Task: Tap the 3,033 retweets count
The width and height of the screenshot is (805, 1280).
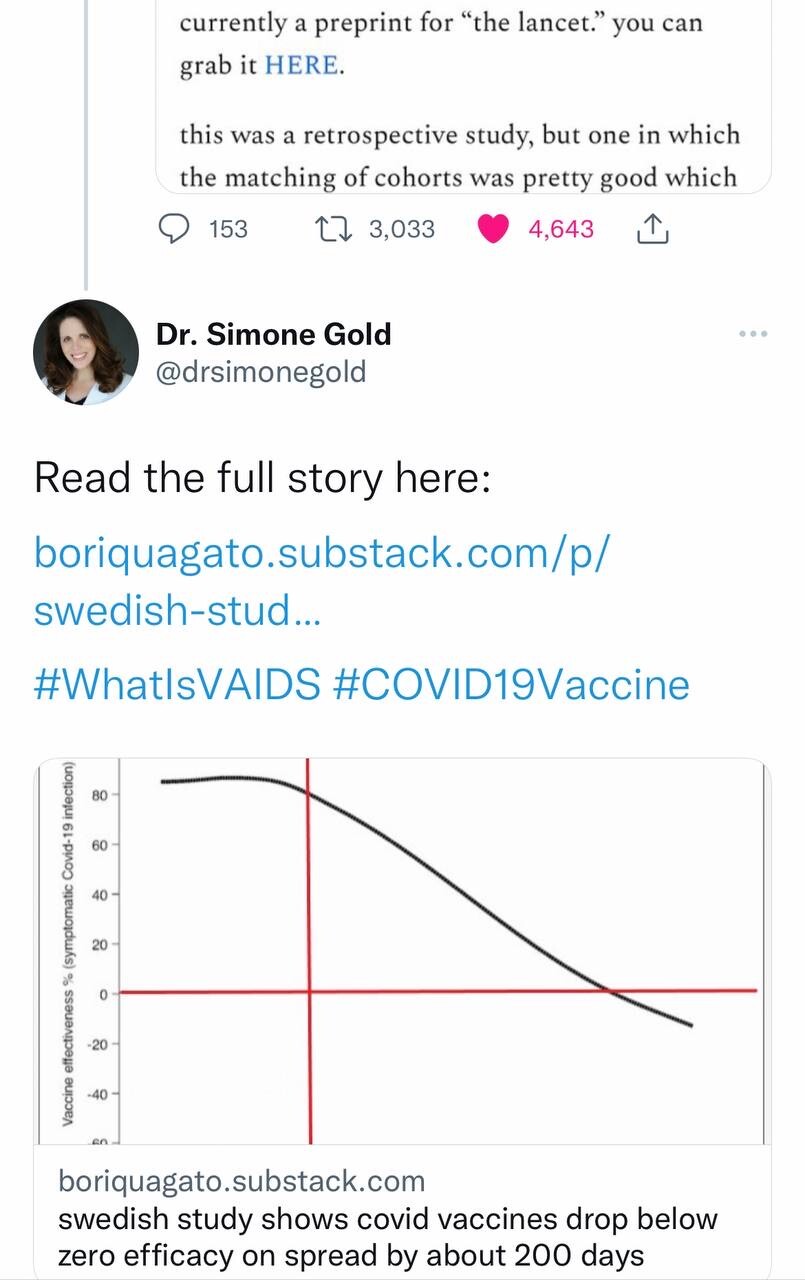Action: click(402, 229)
